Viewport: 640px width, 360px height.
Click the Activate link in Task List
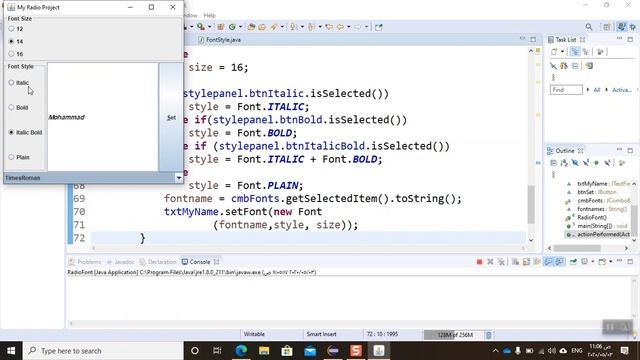pos(622,90)
